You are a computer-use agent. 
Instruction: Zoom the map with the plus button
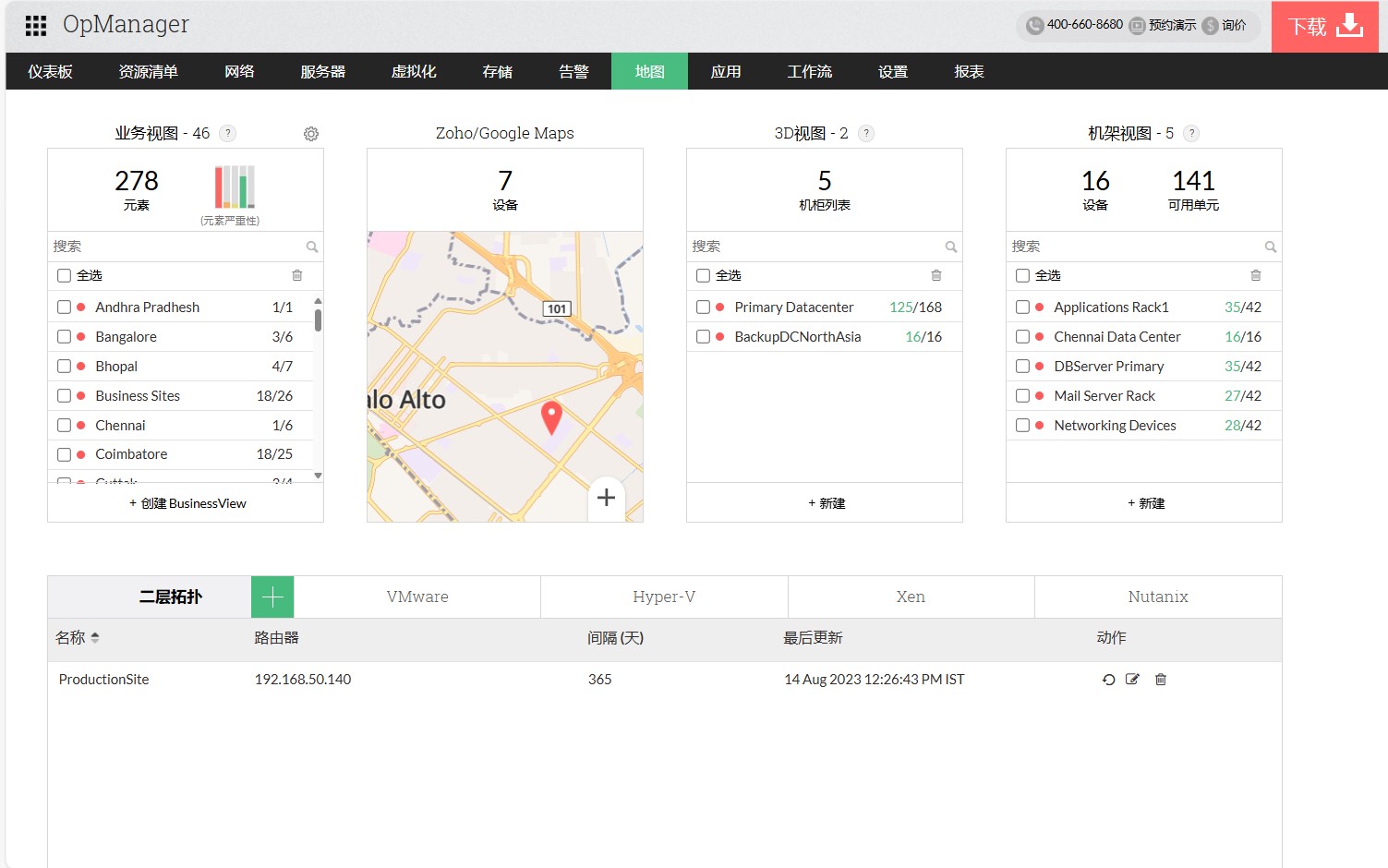tap(606, 498)
